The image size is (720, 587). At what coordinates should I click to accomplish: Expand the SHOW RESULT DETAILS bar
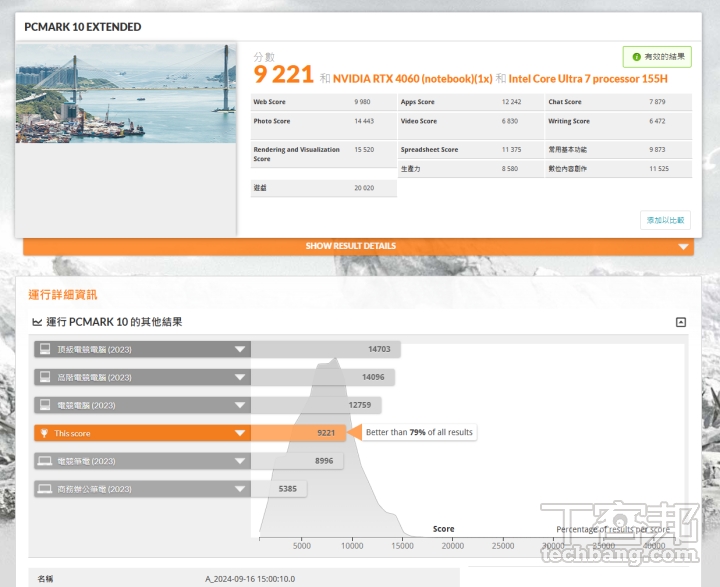tap(350, 246)
